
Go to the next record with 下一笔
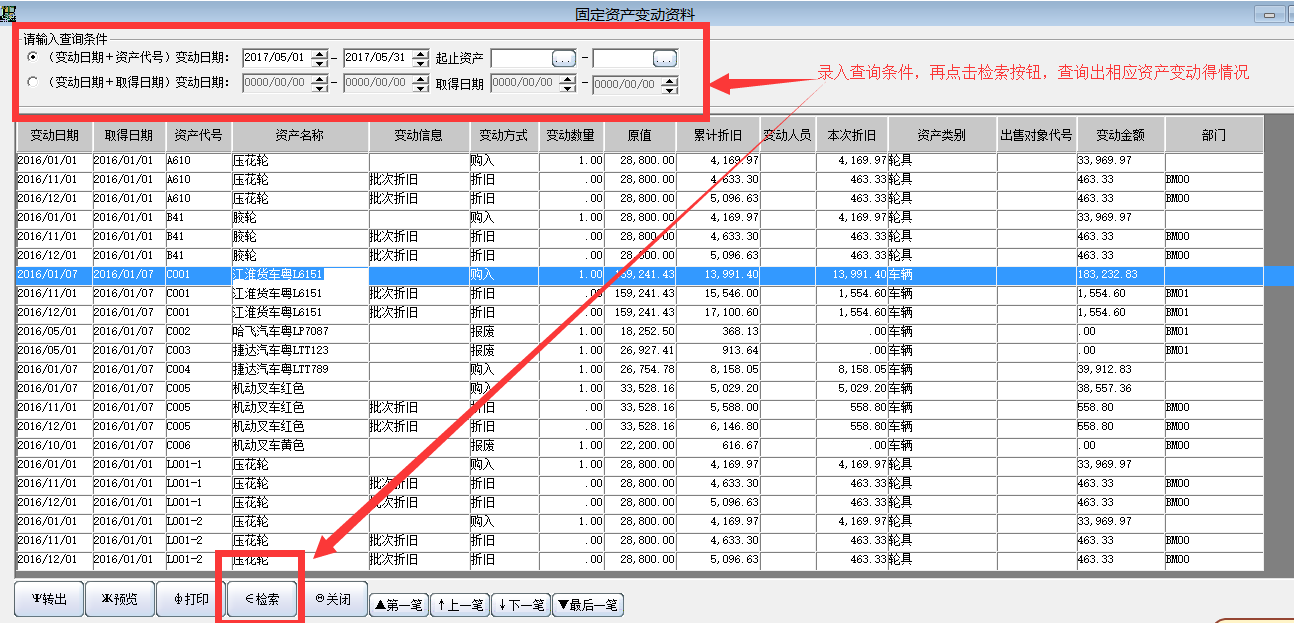pos(523,605)
